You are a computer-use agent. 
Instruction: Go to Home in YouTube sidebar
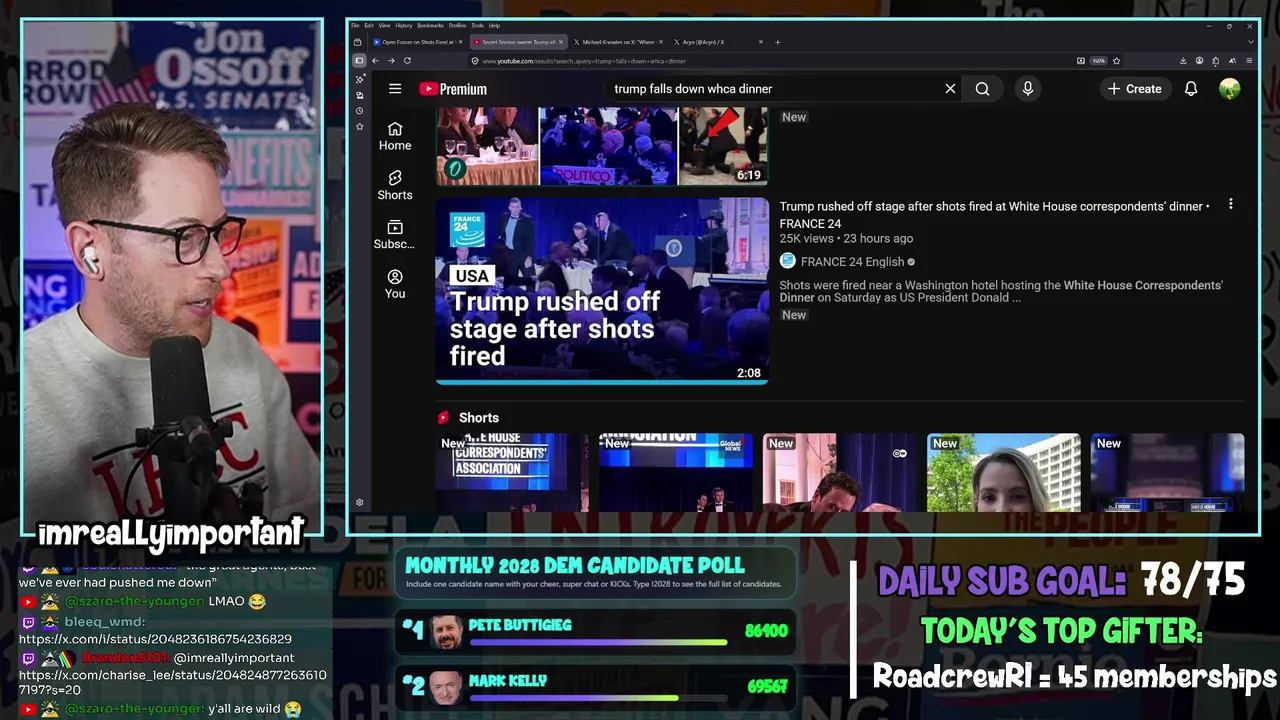(x=395, y=136)
